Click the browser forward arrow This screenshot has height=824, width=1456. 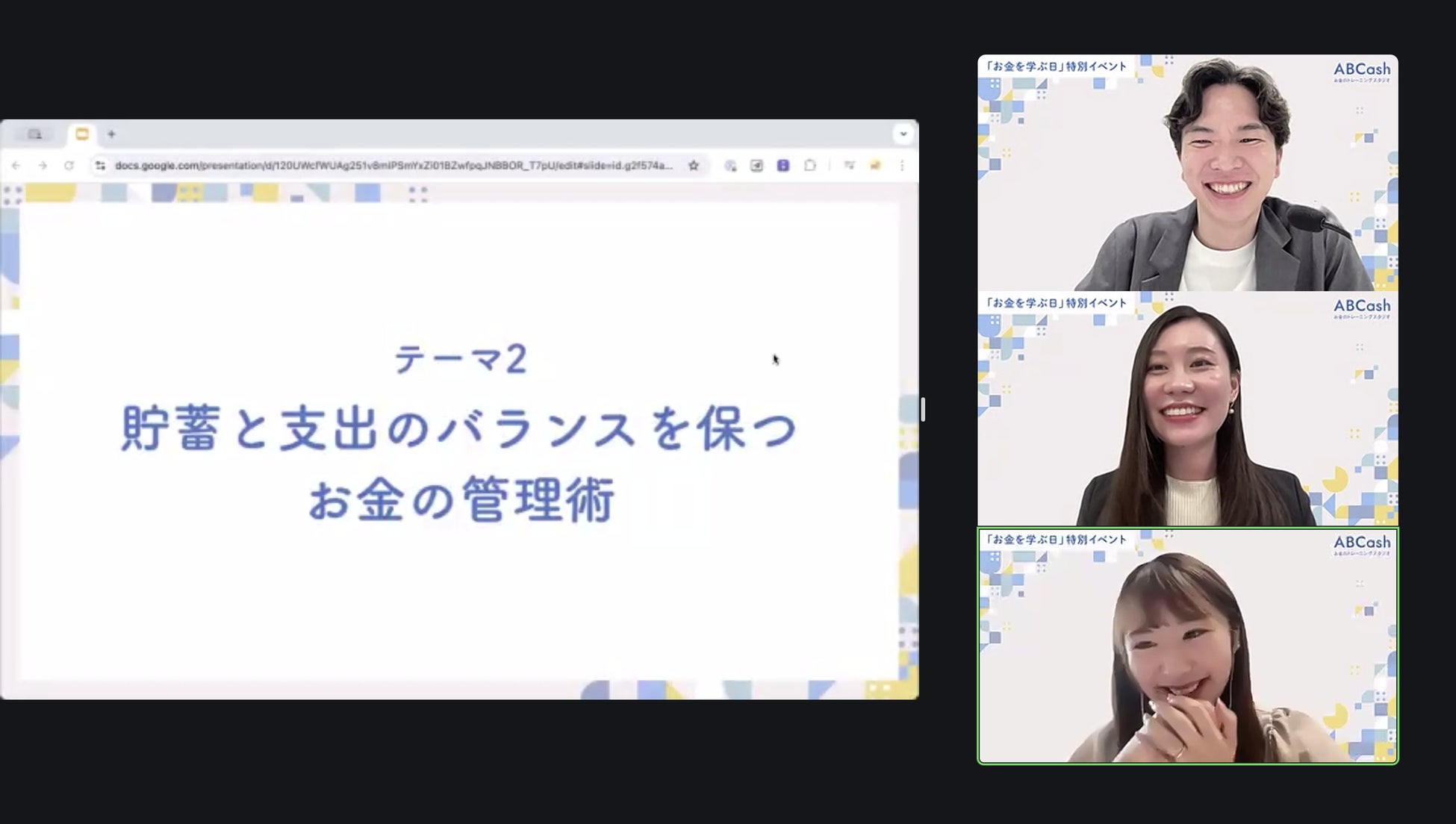click(x=43, y=166)
